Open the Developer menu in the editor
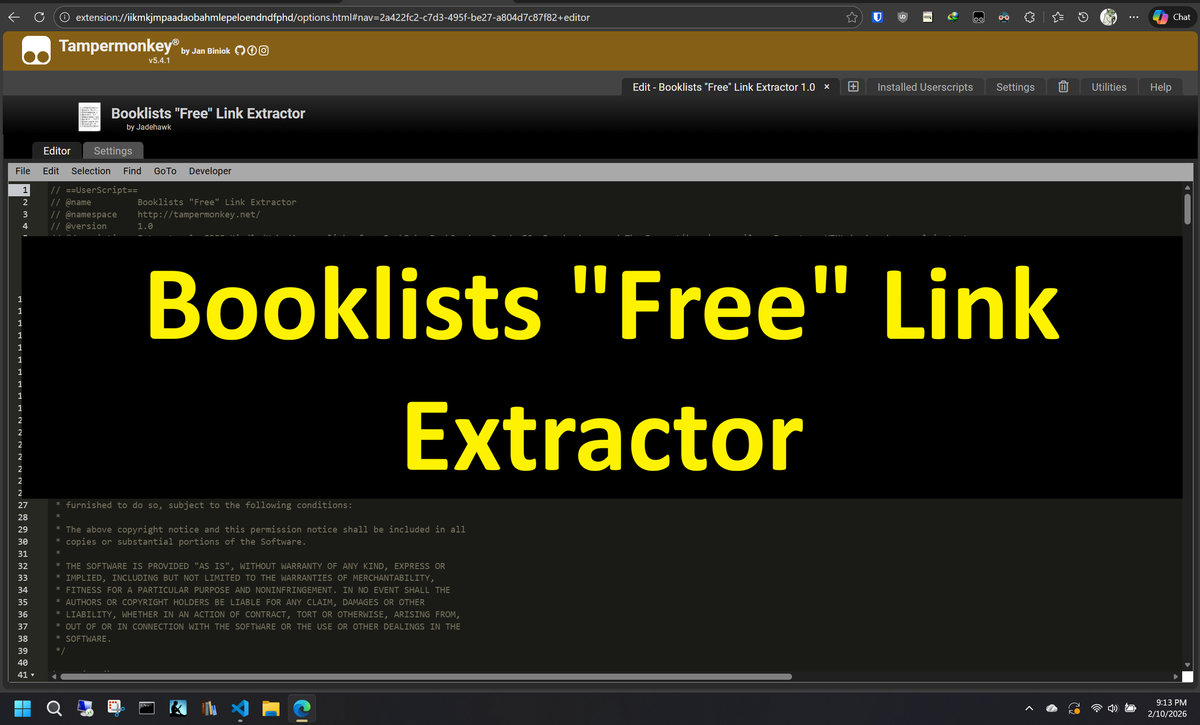 (x=209, y=171)
